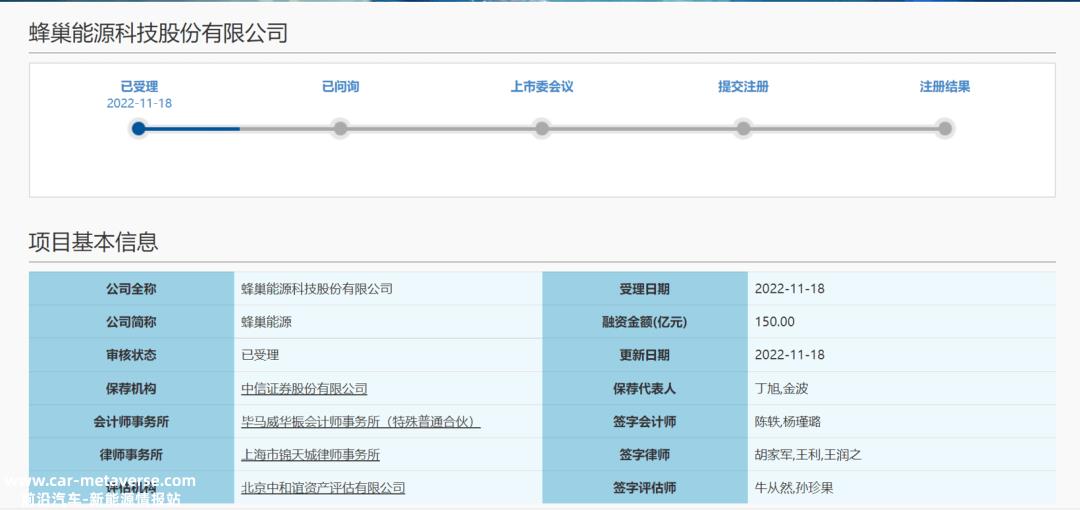This screenshot has width=1080, height=510.
Task: Click the 会计师事务所 header cell
Action: (132, 422)
